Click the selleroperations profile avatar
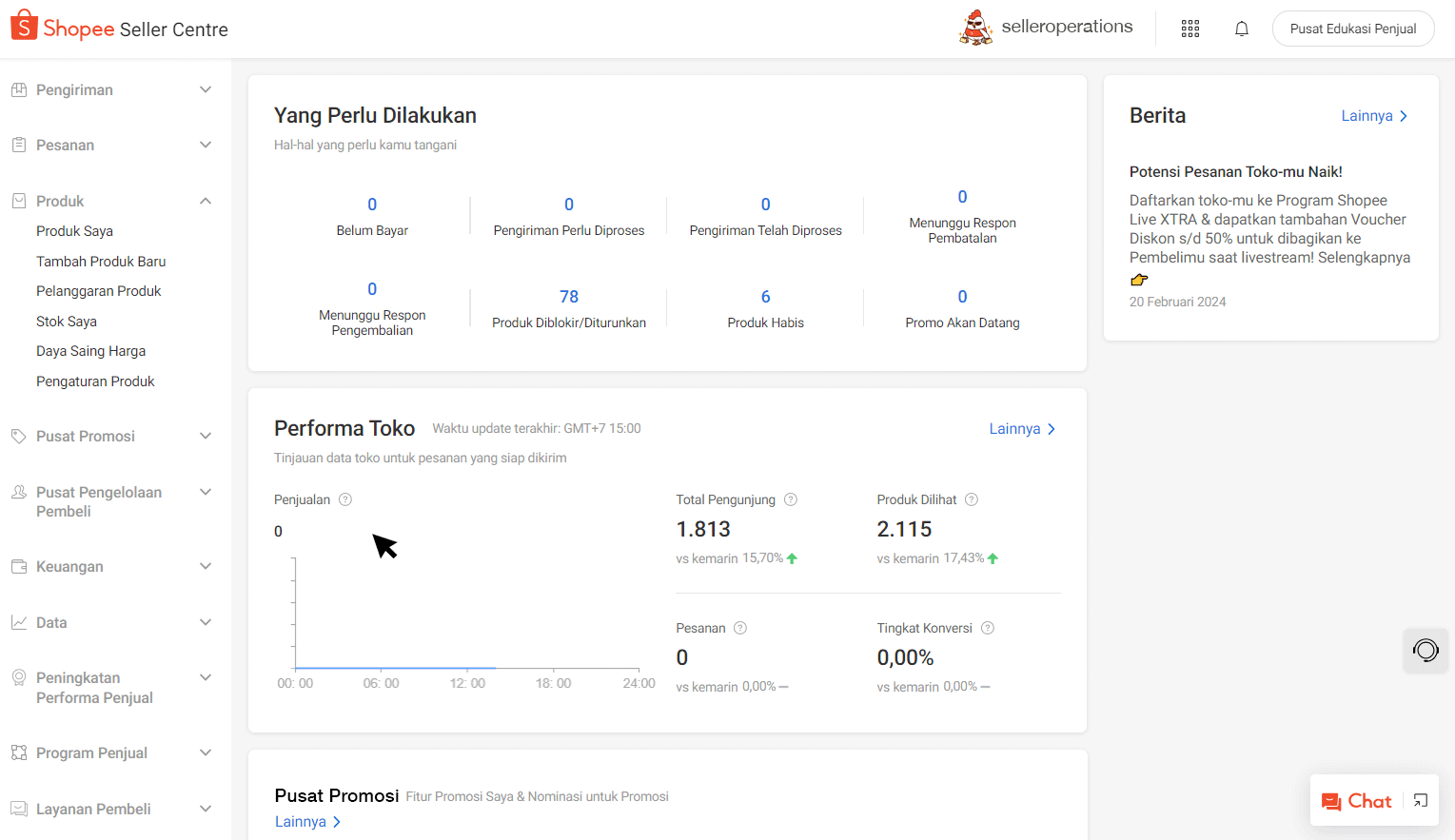 976,28
